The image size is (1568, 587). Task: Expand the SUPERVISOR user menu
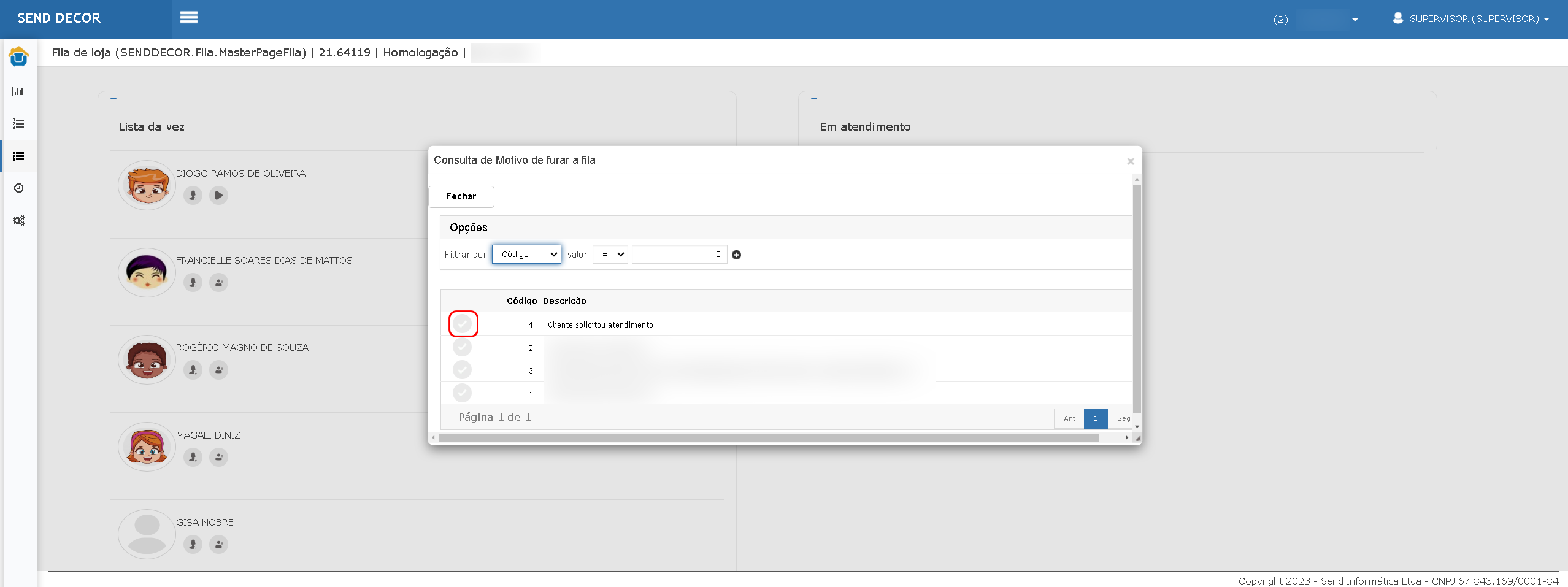[x=1472, y=18]
